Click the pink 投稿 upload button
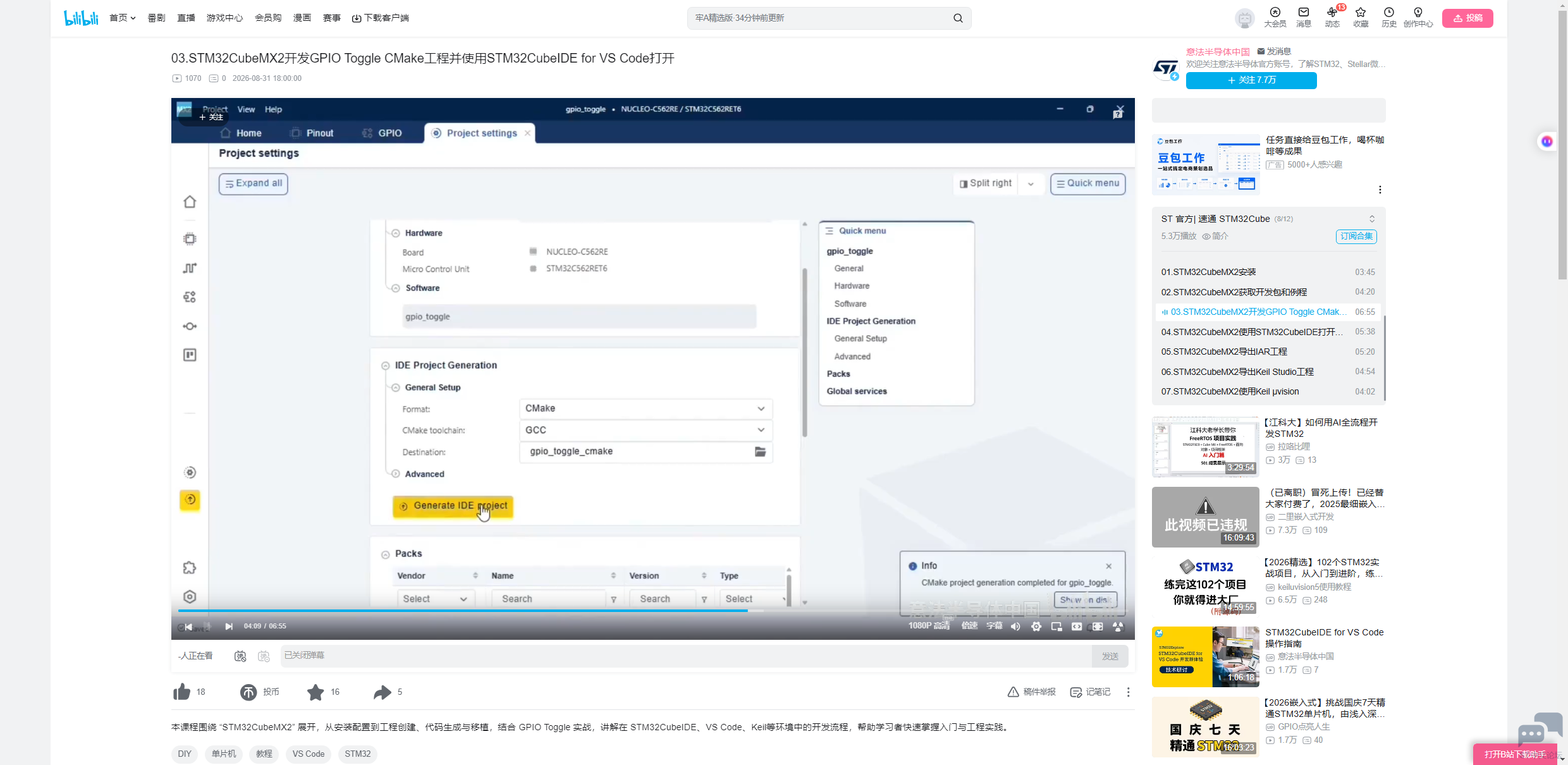Viewport: 1568px width, 765px height. pyautogui.click(x=1467, y=18)
